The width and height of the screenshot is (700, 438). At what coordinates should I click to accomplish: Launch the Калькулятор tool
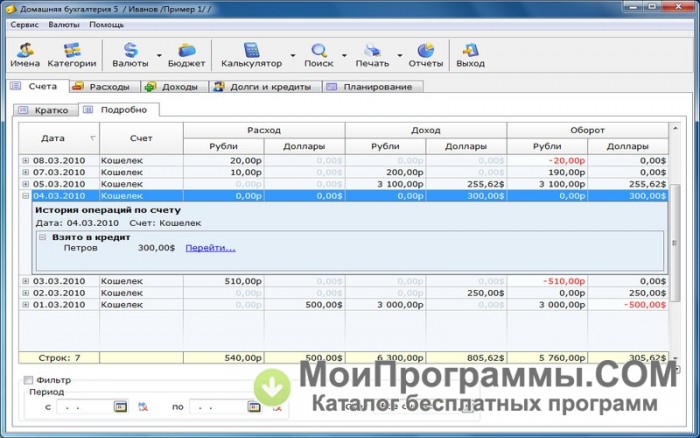251,54
